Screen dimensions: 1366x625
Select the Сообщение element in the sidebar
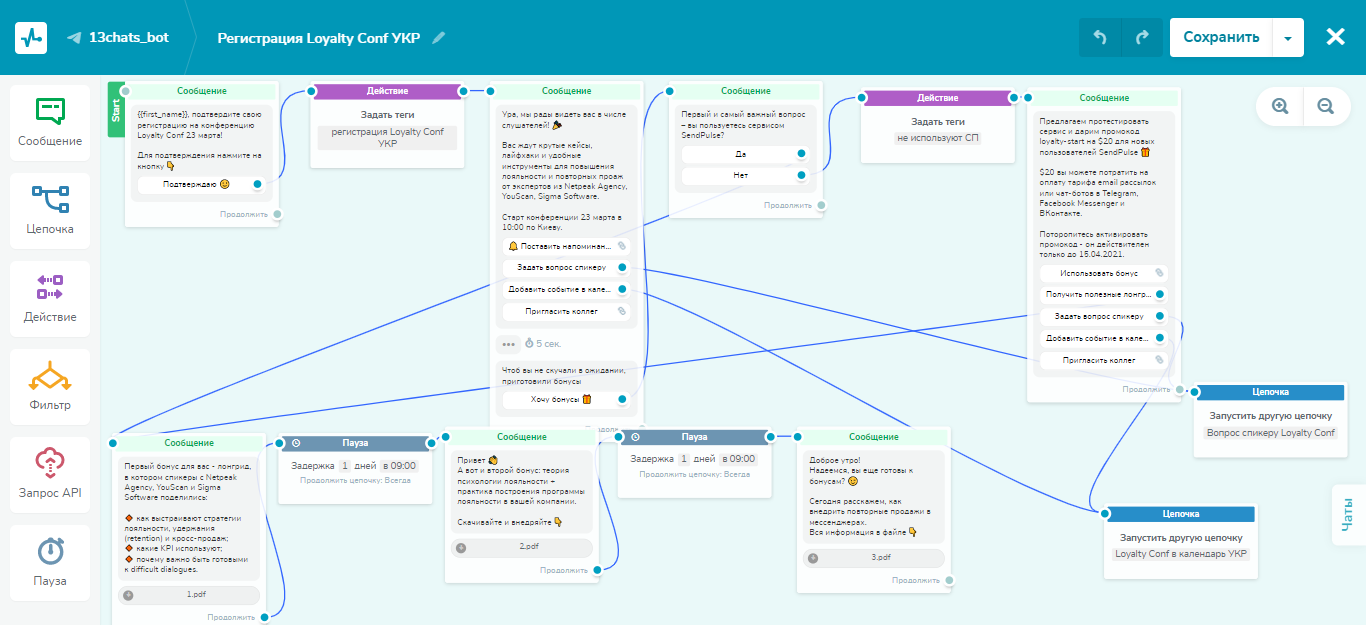(x=50, y=122)
